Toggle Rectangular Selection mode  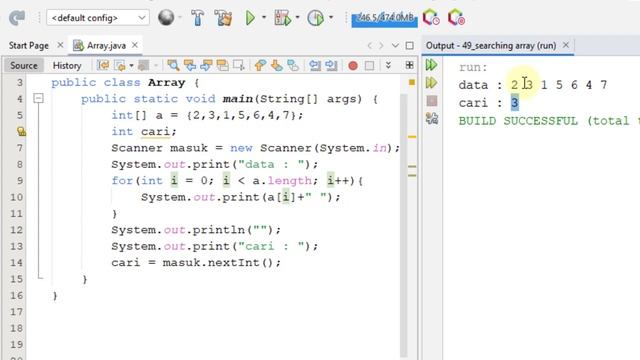239,65
